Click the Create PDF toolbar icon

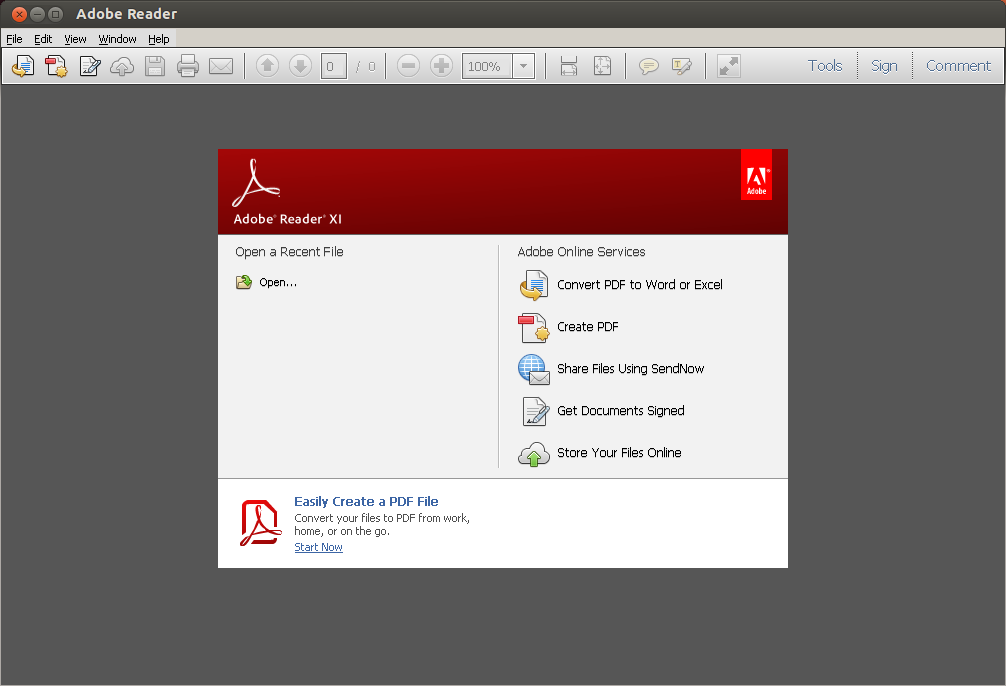point(56,66)
